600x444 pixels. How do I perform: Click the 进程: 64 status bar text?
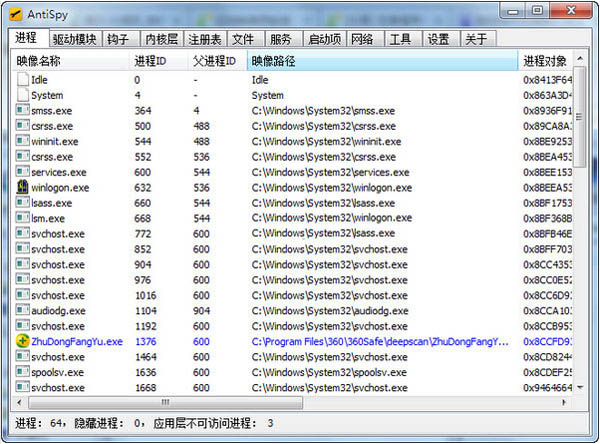[x=38, y=423]
